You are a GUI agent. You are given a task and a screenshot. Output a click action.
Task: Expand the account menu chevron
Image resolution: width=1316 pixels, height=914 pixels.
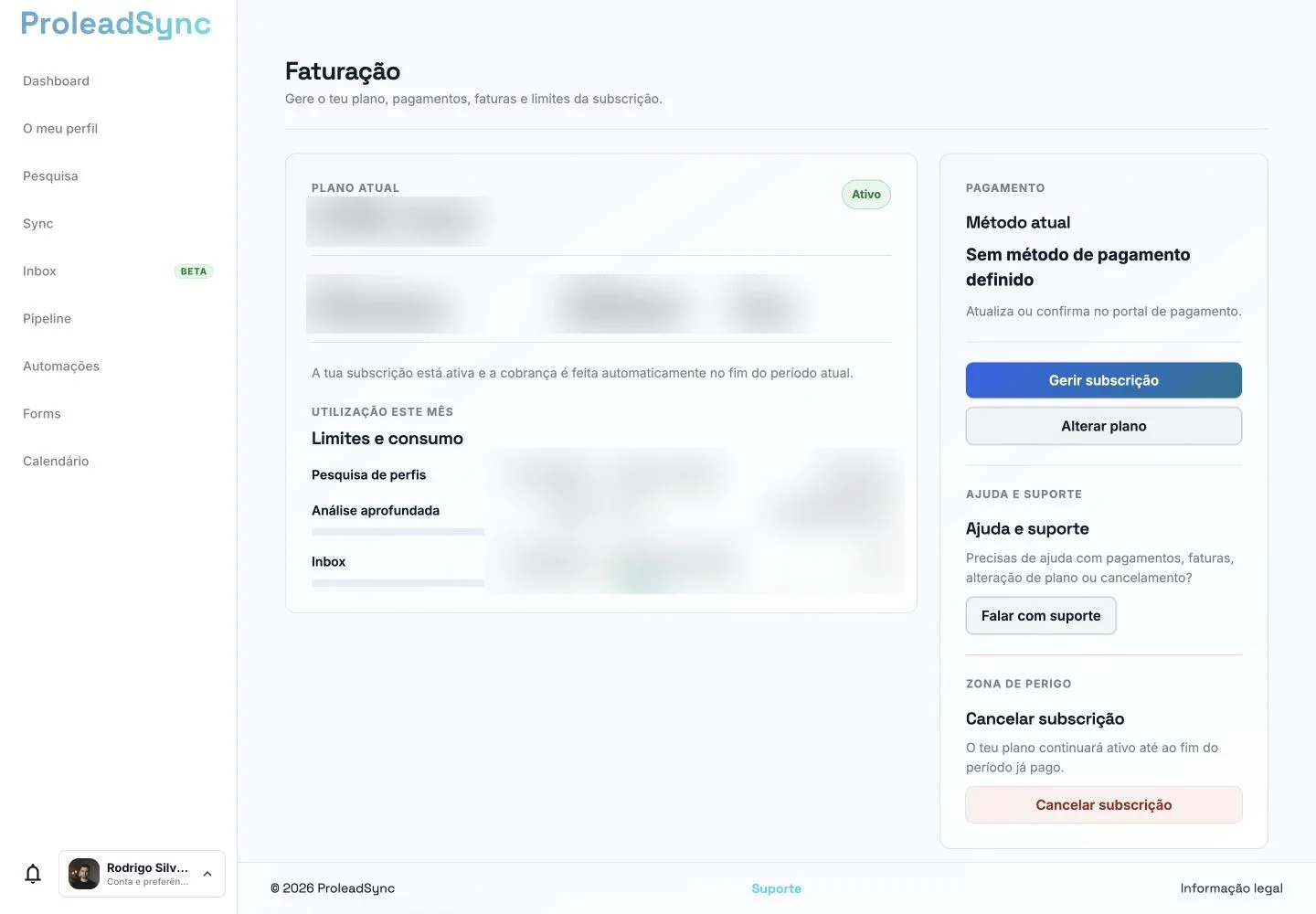tap(207, 874)
